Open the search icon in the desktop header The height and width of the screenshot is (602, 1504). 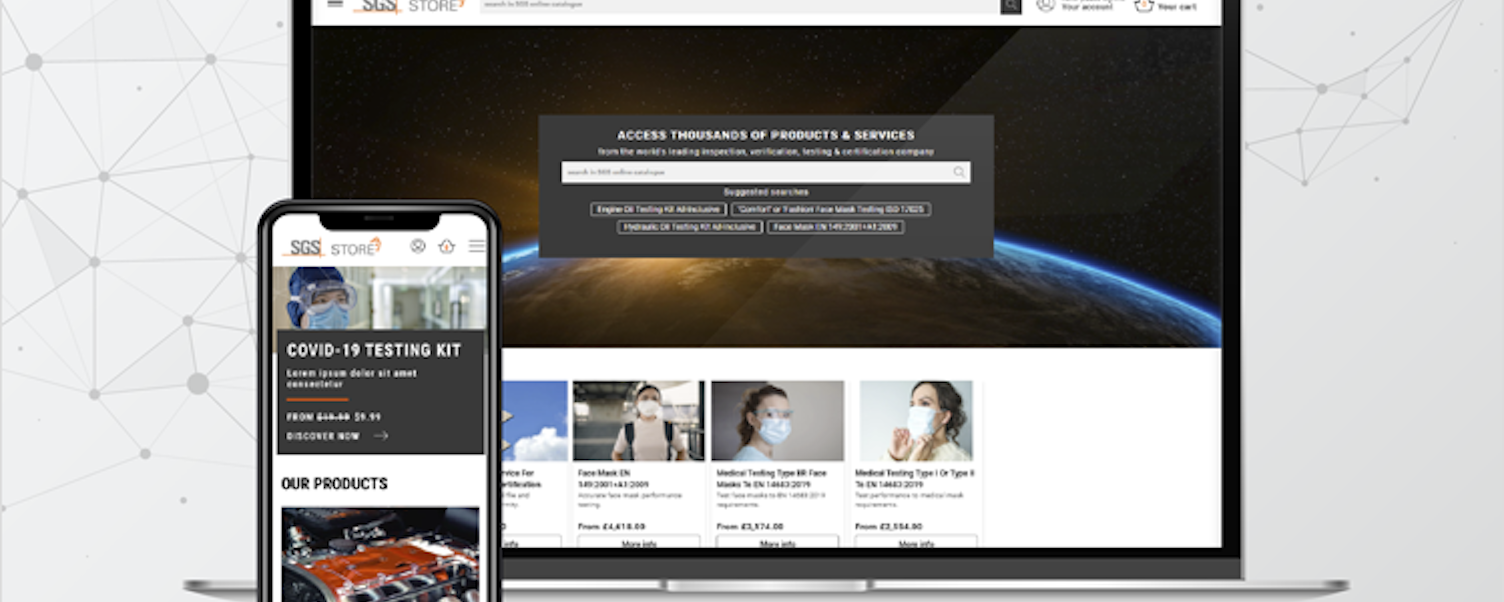coord(1011,6)
